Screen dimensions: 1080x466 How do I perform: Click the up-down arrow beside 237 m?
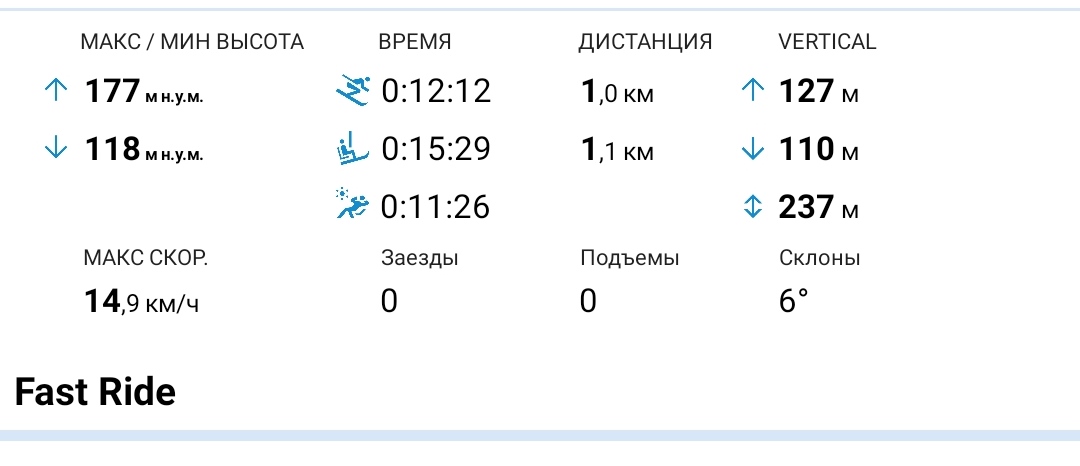pyautogui.click(x=752, y=207)
